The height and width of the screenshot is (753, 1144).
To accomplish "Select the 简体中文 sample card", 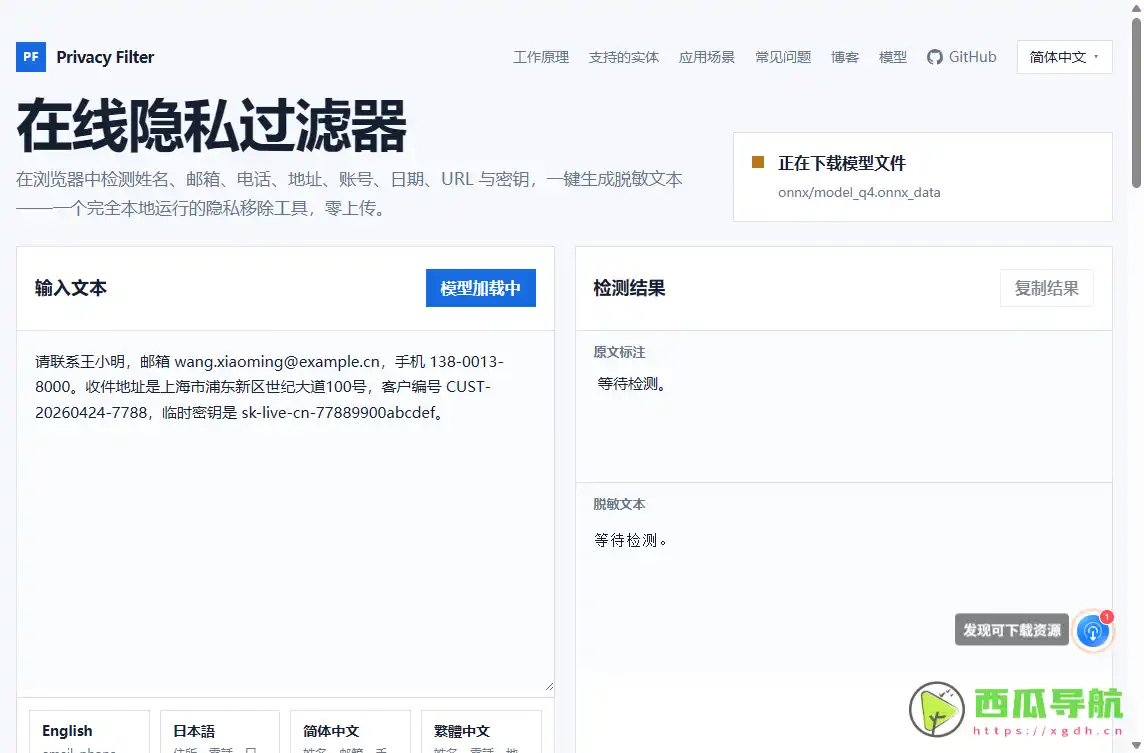I will (x=350, y=732).
